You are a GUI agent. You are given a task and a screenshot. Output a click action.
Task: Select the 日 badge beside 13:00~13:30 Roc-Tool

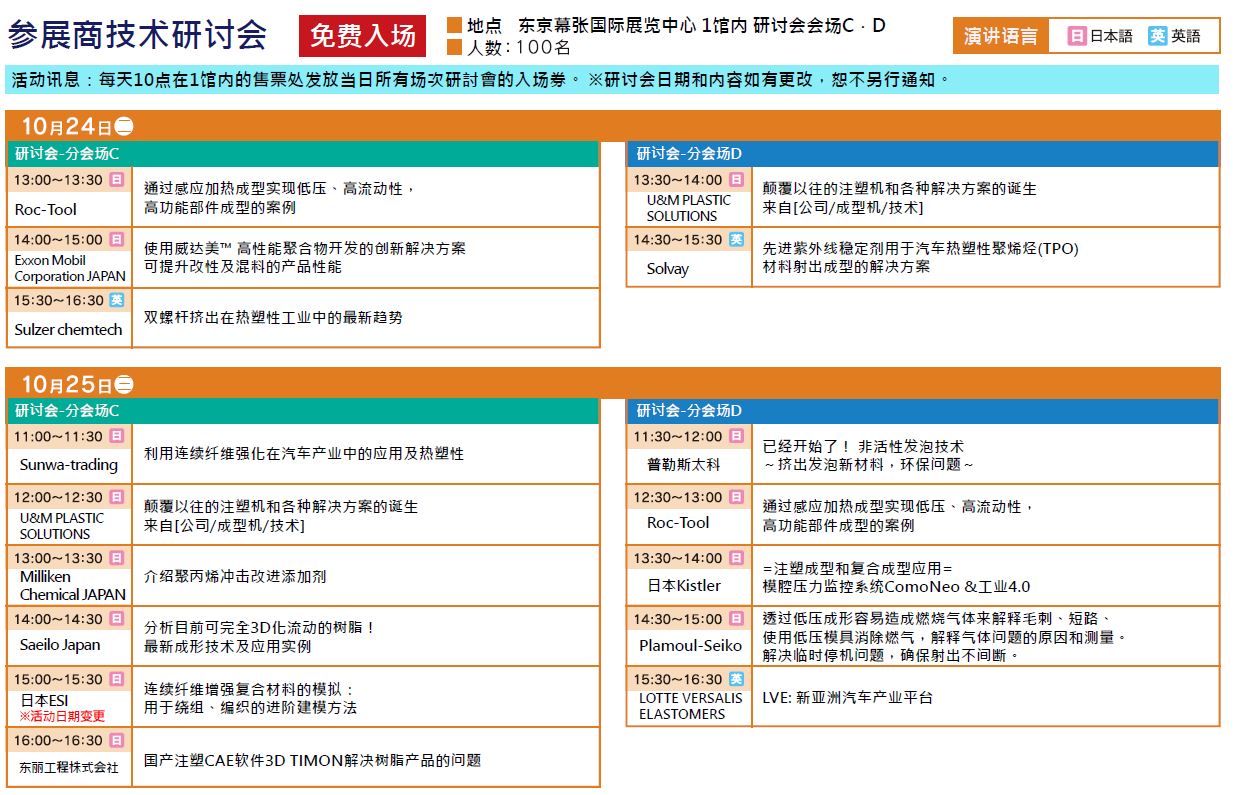[117, 180]
